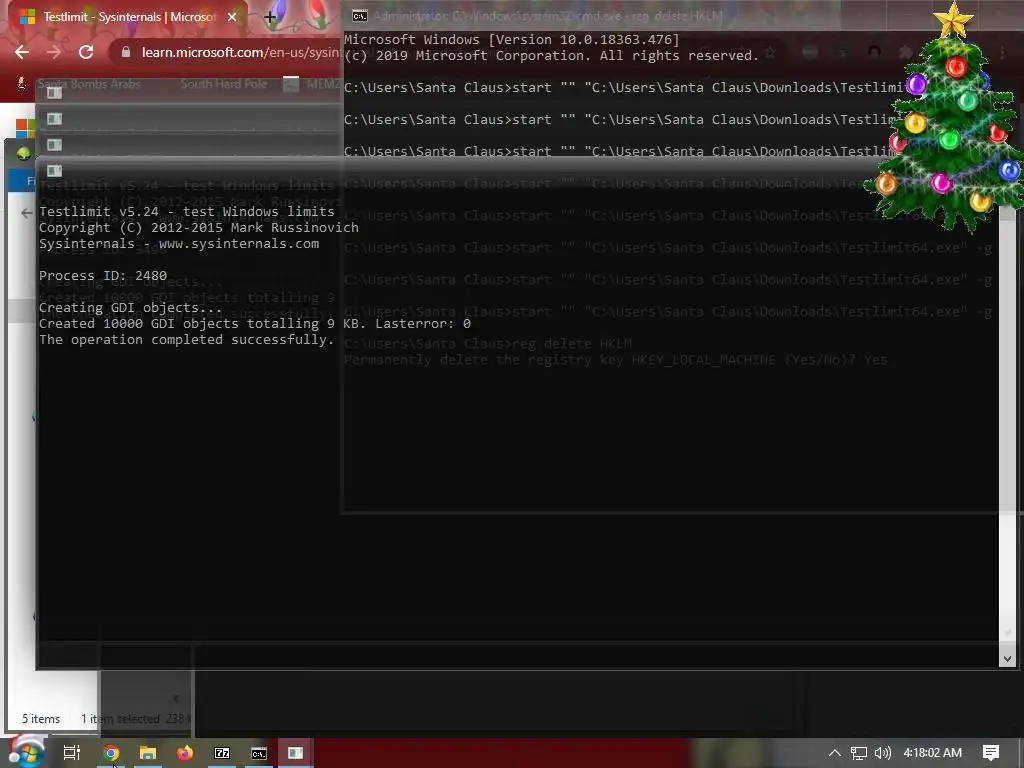Open the Santa Bombs Arabs bookmark
This screenshot has width=1024, height=768.
pyautogui.click(x=89, y=84)
